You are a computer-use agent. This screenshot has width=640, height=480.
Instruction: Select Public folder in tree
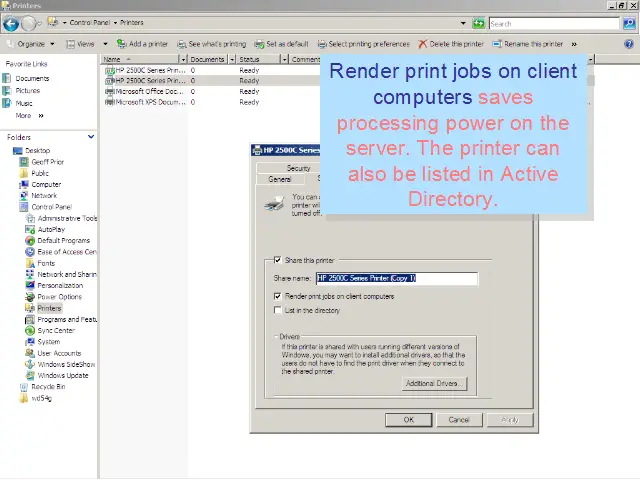34,173
